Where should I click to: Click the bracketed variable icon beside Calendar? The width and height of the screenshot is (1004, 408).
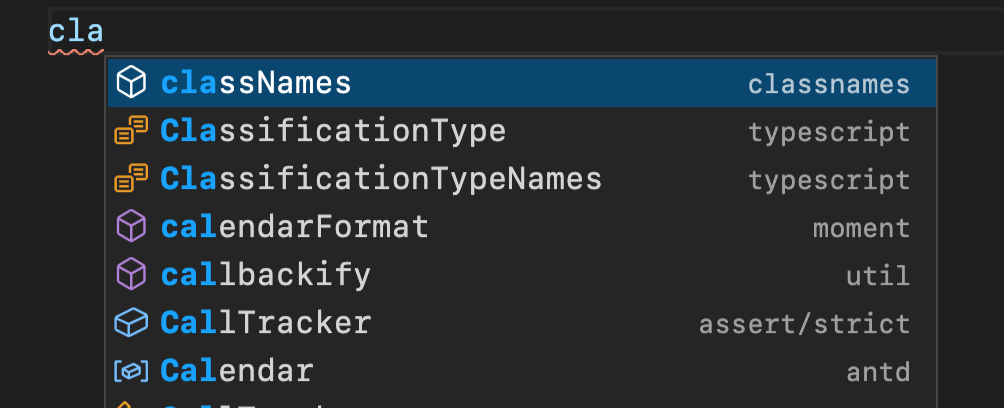pyautogui.click(x=131, y=371)
